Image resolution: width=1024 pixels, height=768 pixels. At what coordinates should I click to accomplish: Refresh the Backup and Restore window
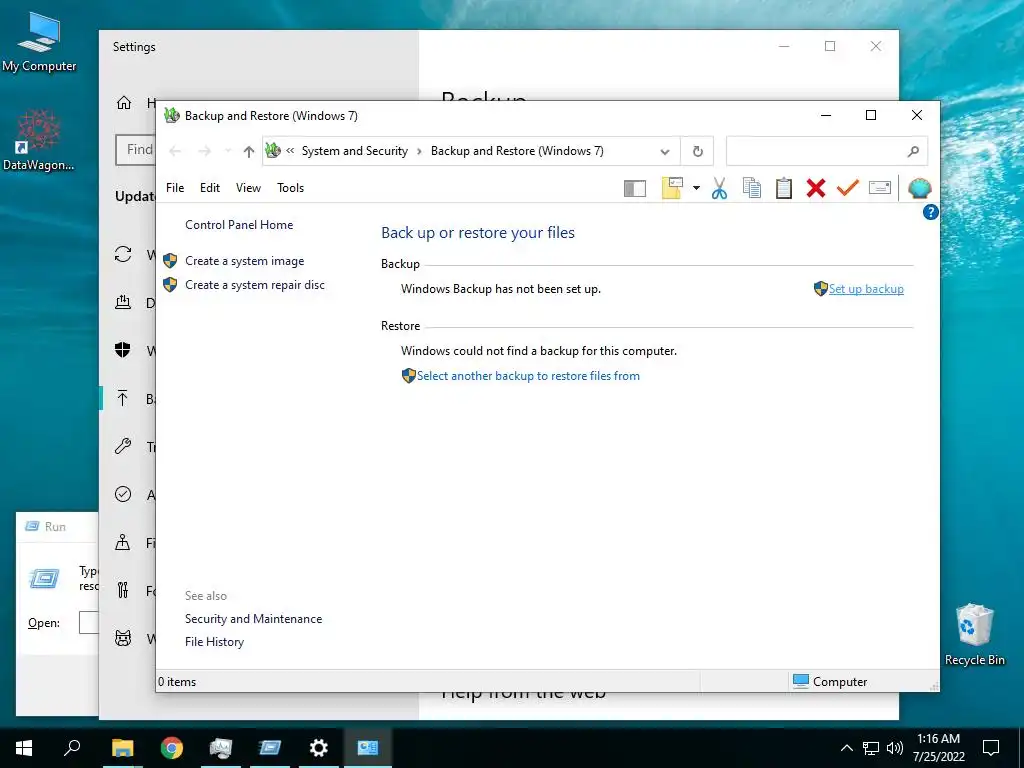[697, 152]
